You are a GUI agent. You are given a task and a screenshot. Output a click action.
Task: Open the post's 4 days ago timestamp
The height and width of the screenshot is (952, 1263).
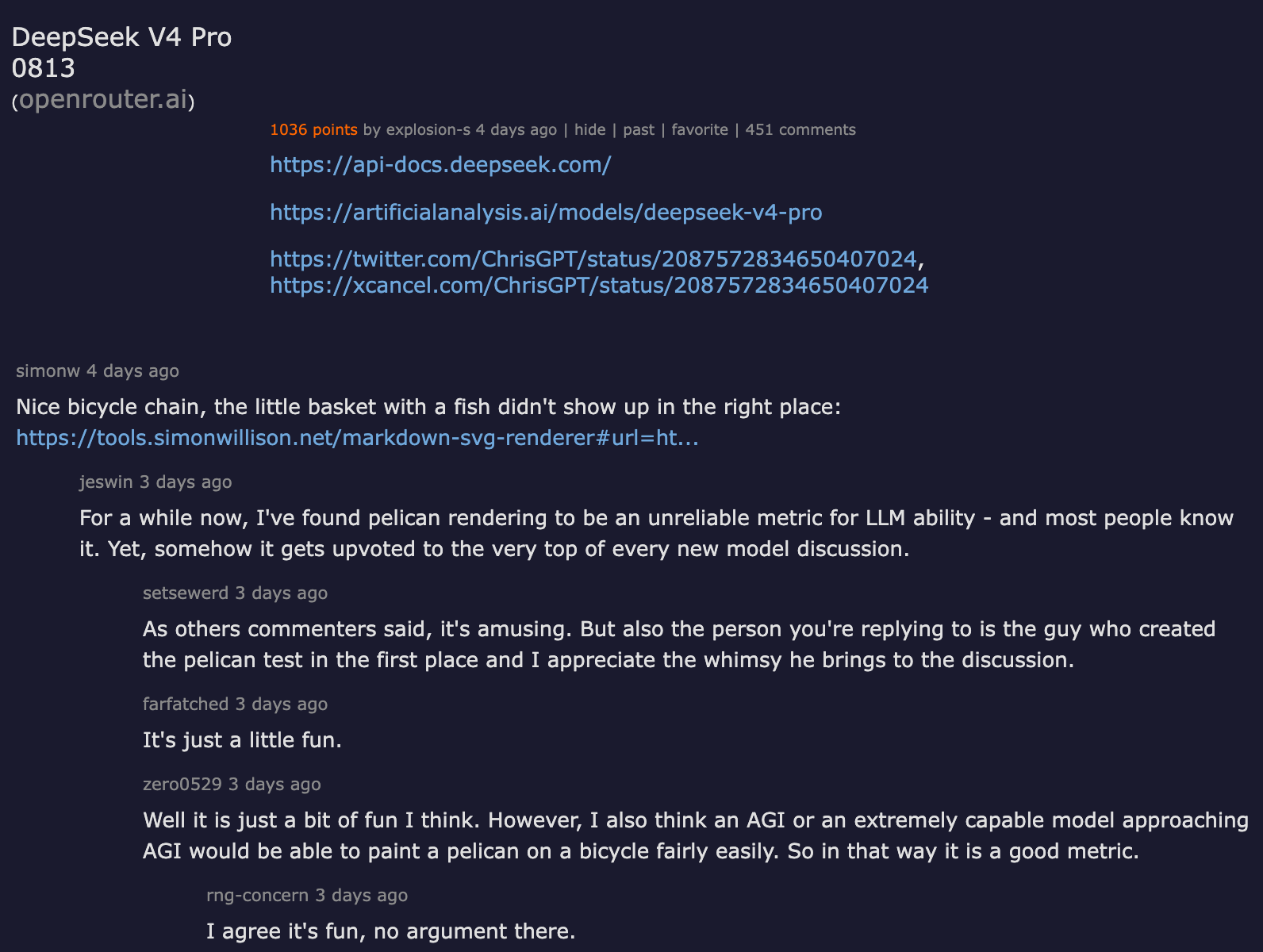pyautogui.click(x=516, y=129)
